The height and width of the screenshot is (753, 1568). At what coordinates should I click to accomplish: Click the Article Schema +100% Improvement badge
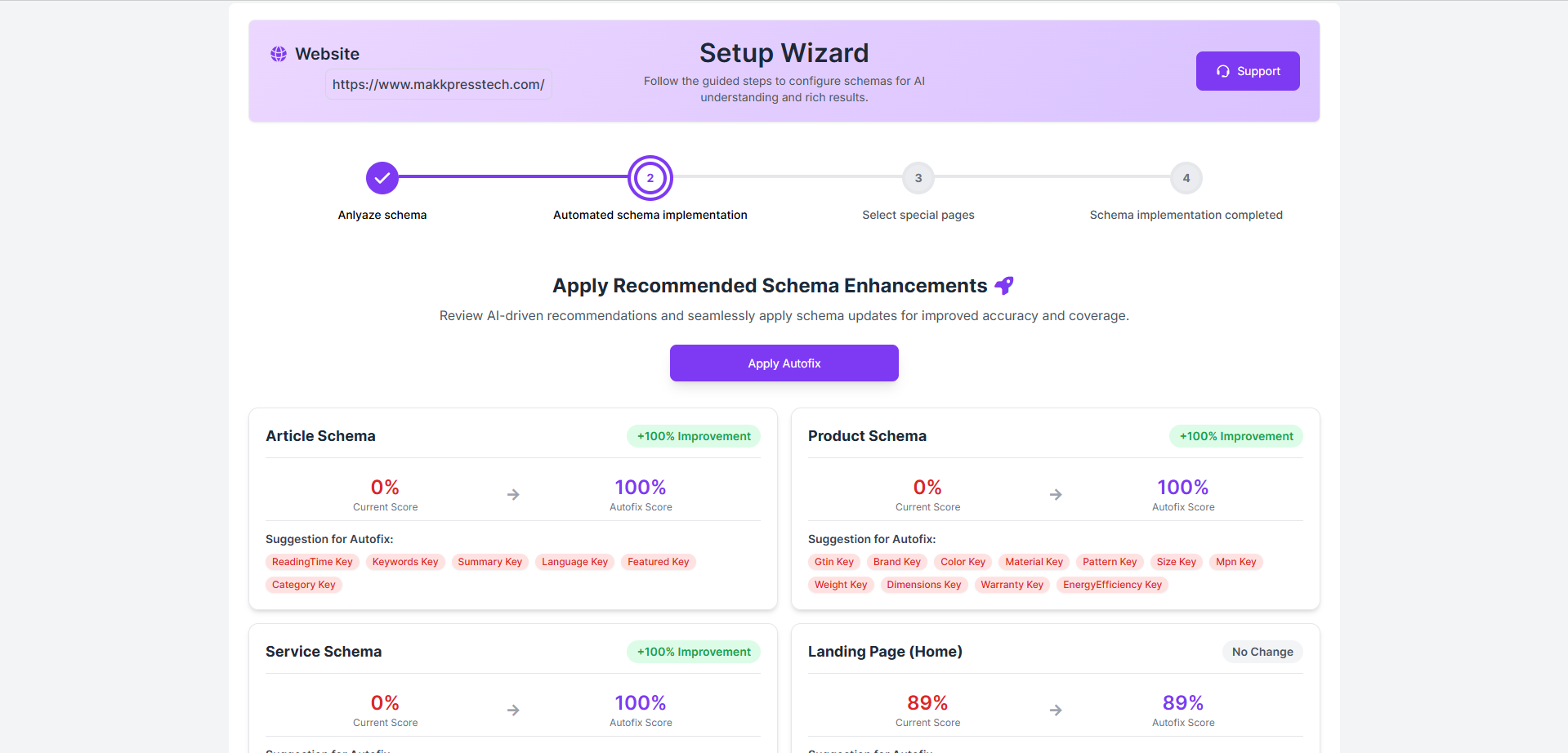pyautogui.click(x=694, y=436)
